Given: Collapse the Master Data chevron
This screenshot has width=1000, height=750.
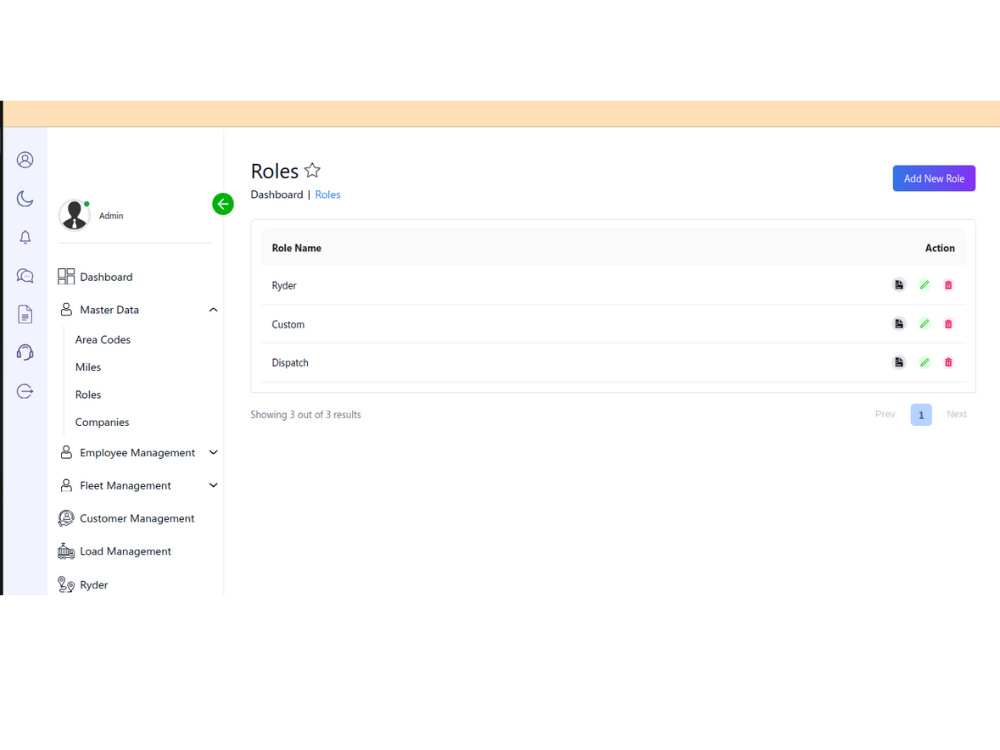Looking at the screenshot, I should [x=213, y=310].
